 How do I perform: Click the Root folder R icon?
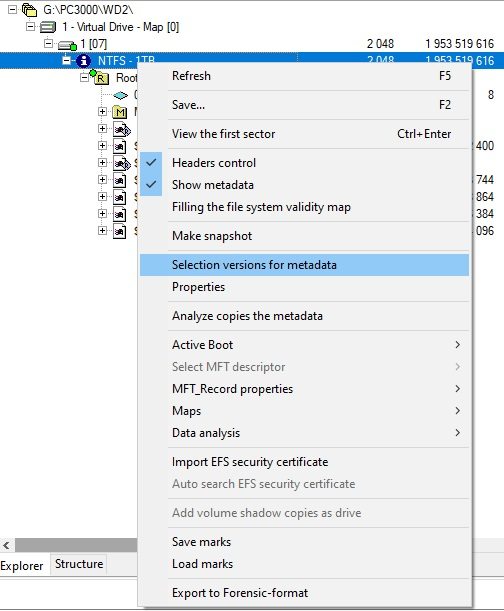click(x=99, y=78)
